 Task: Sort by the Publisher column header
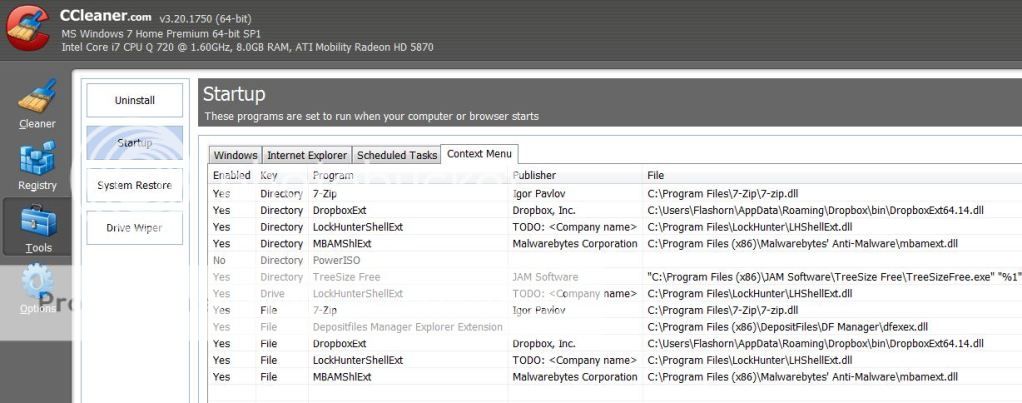(575, 175)
